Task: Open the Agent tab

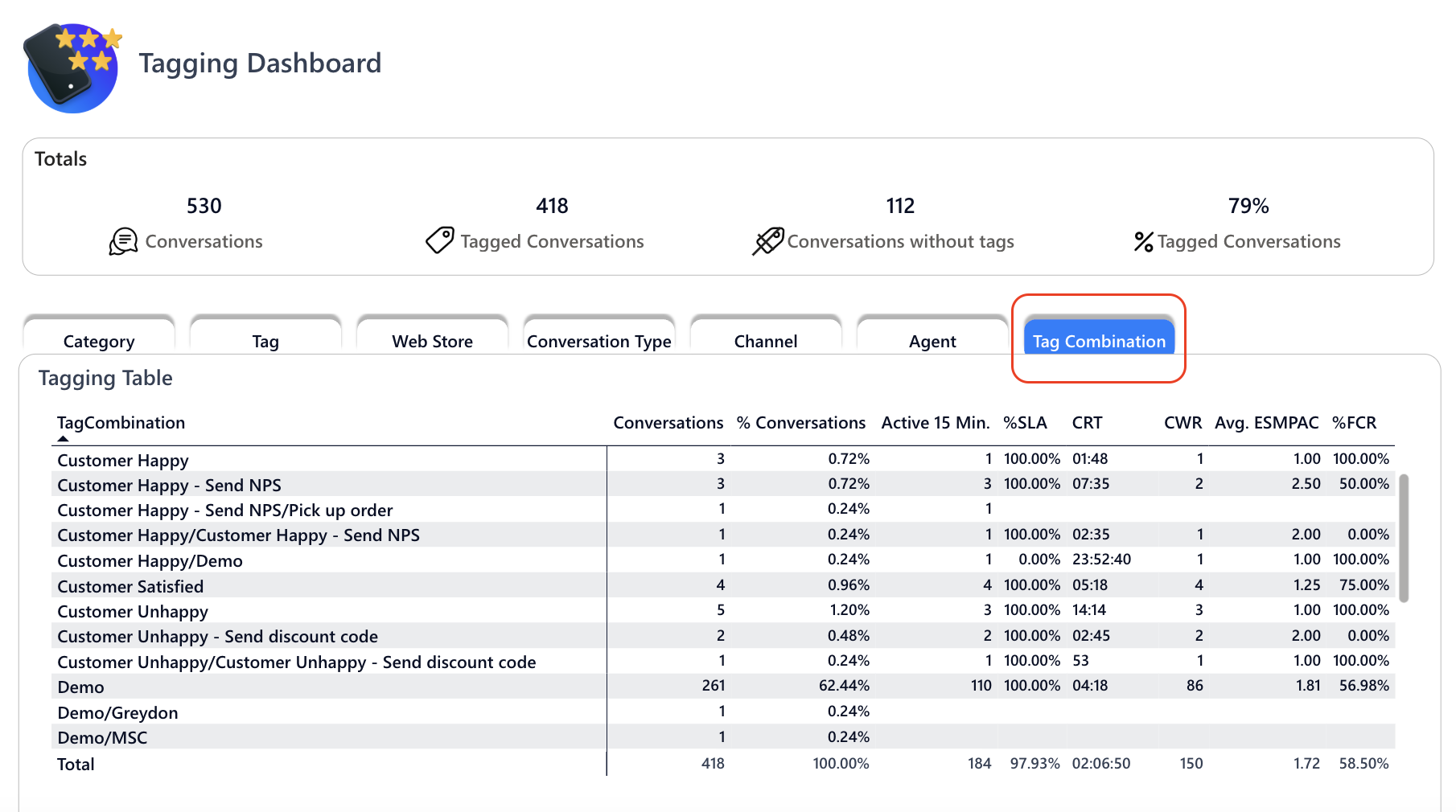Action: (x=932, y=341)
